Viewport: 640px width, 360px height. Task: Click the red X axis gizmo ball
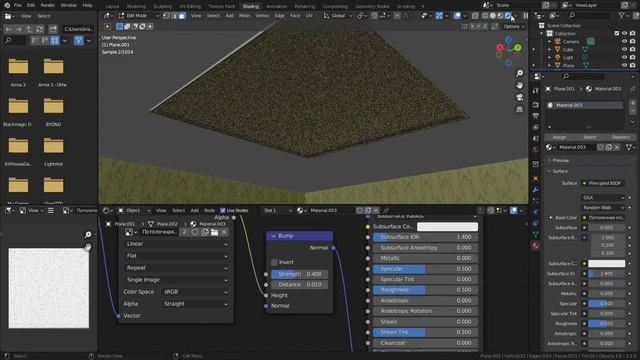(x=500, y=48)
